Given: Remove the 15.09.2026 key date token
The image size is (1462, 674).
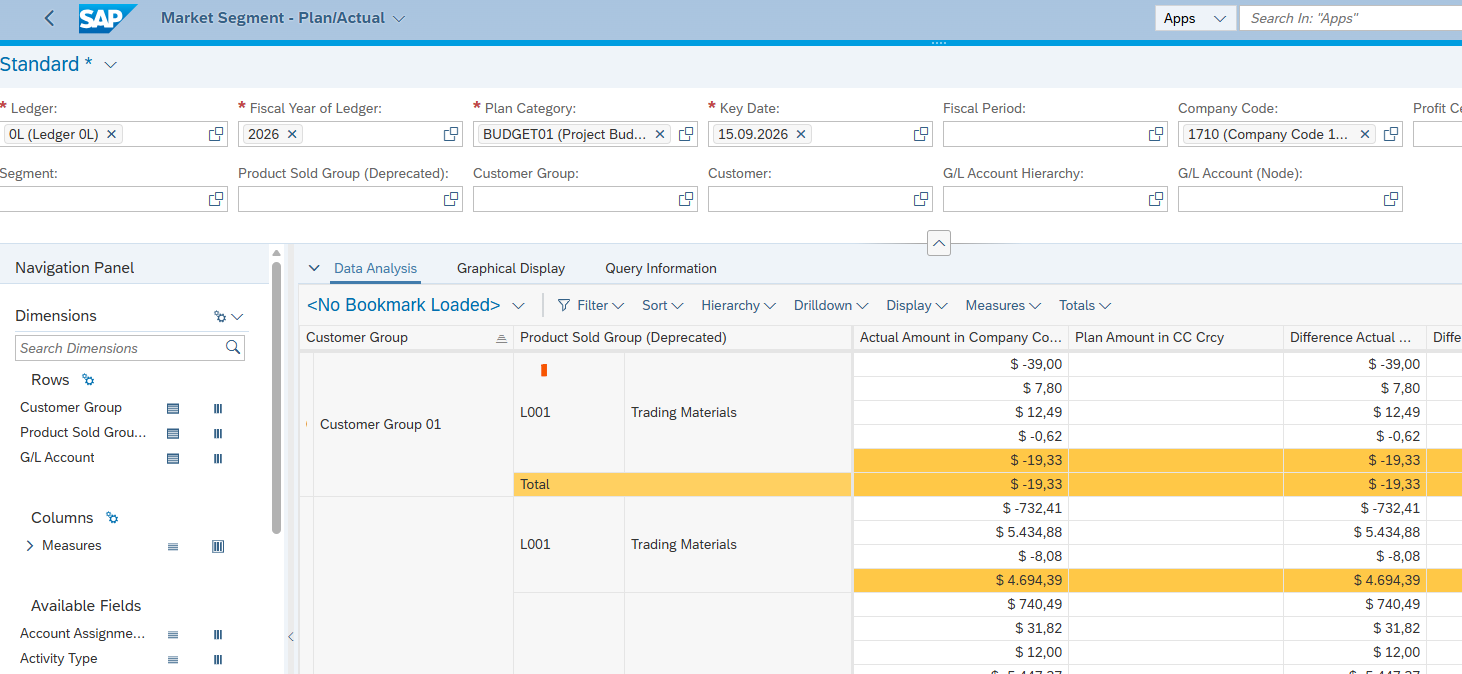Looking at the screenshot, I should pyautogui.click(x=801, y=134).
